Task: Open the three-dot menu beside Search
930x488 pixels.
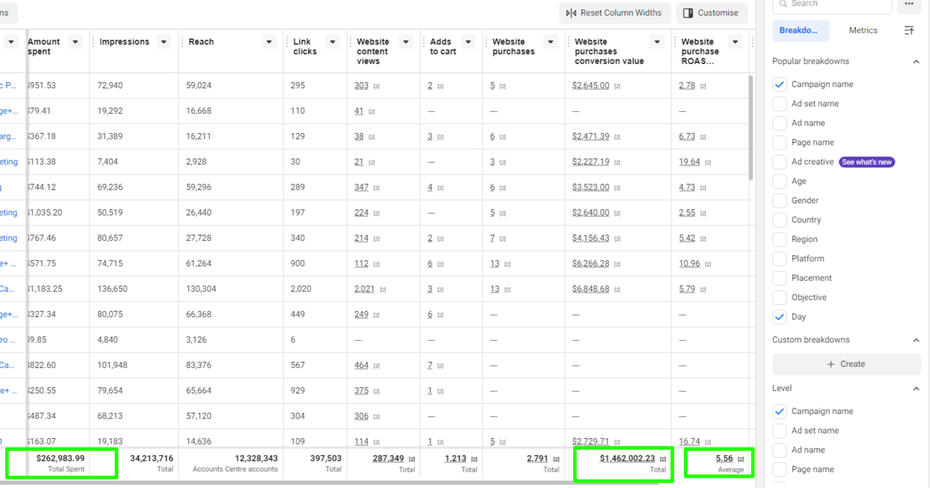Action: [908, 4]
